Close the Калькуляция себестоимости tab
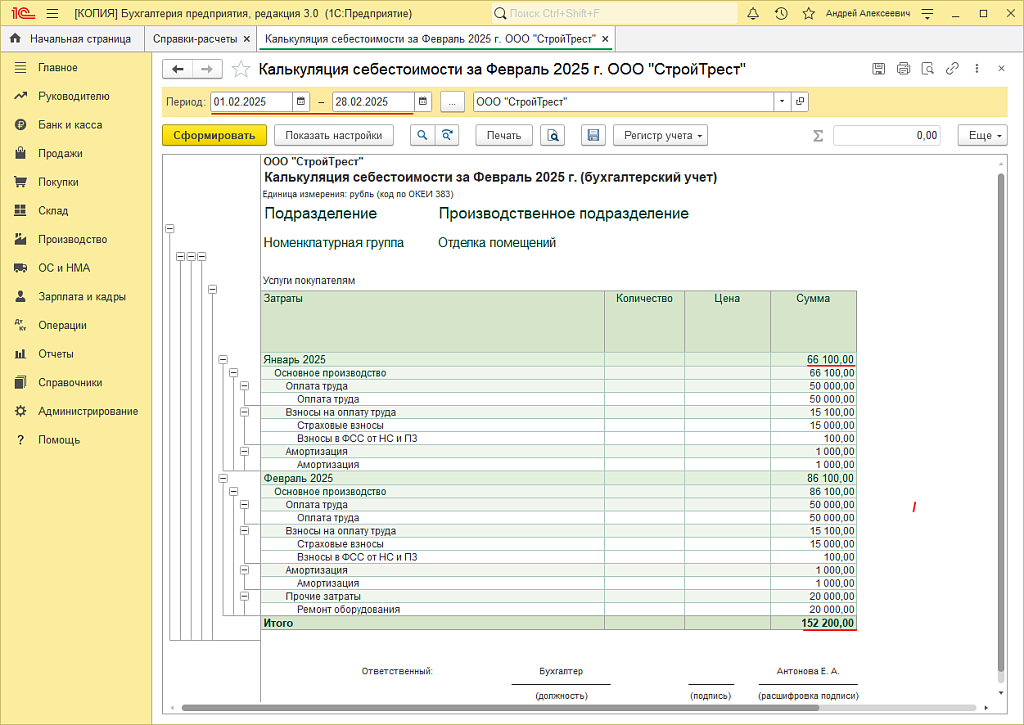The height and width of the screenshot is (725, 1024). tap(605, 39)
